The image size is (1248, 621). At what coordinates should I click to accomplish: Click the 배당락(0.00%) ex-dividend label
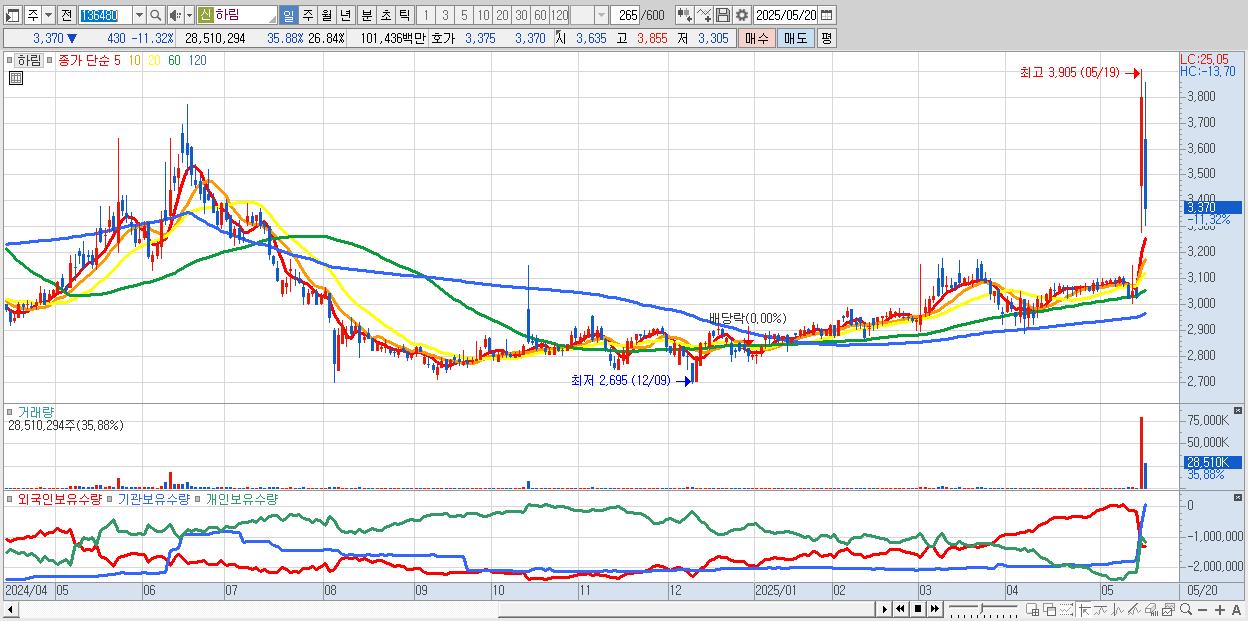[747, 318]
